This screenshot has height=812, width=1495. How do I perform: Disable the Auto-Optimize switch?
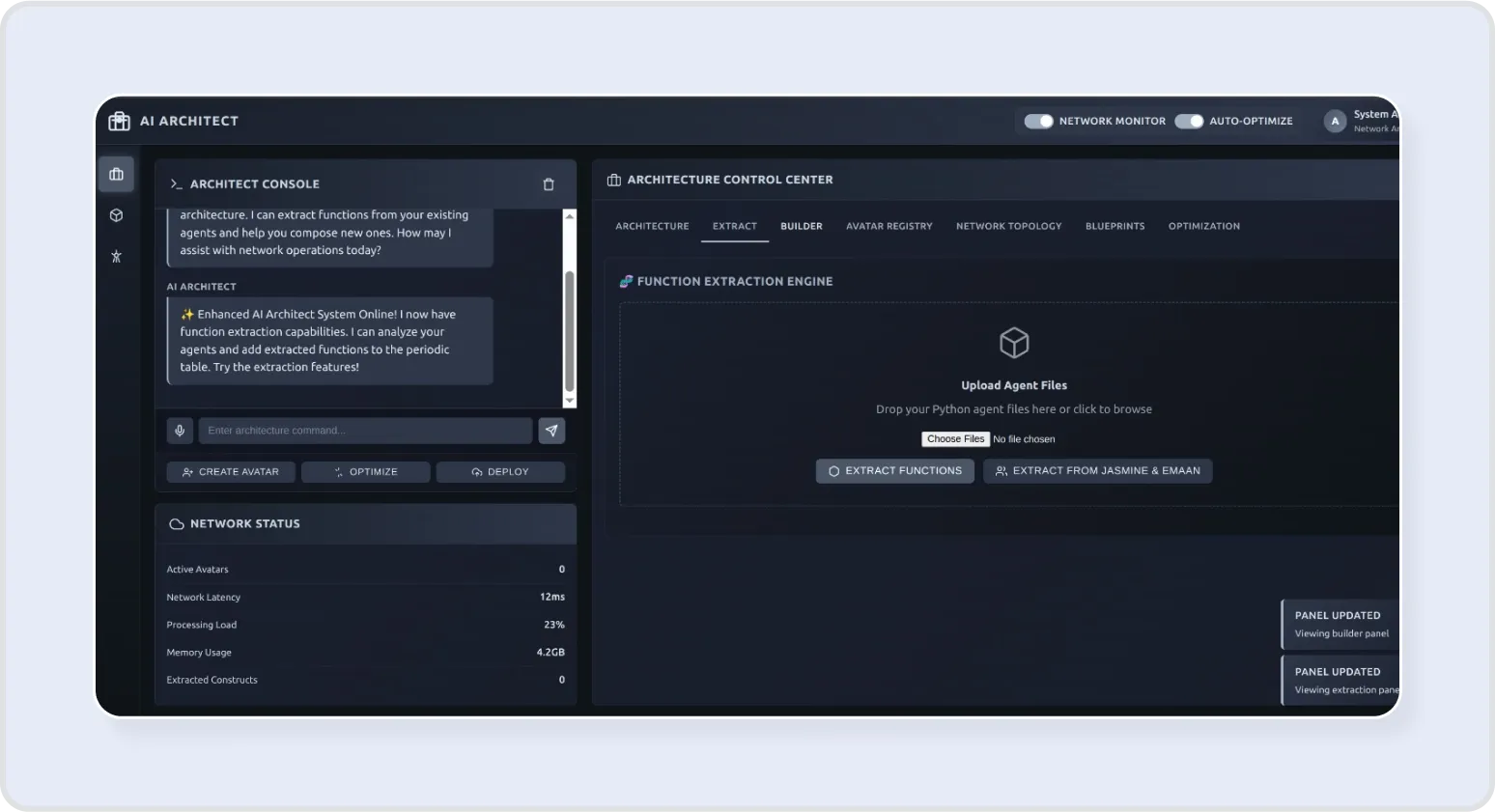1189,122
